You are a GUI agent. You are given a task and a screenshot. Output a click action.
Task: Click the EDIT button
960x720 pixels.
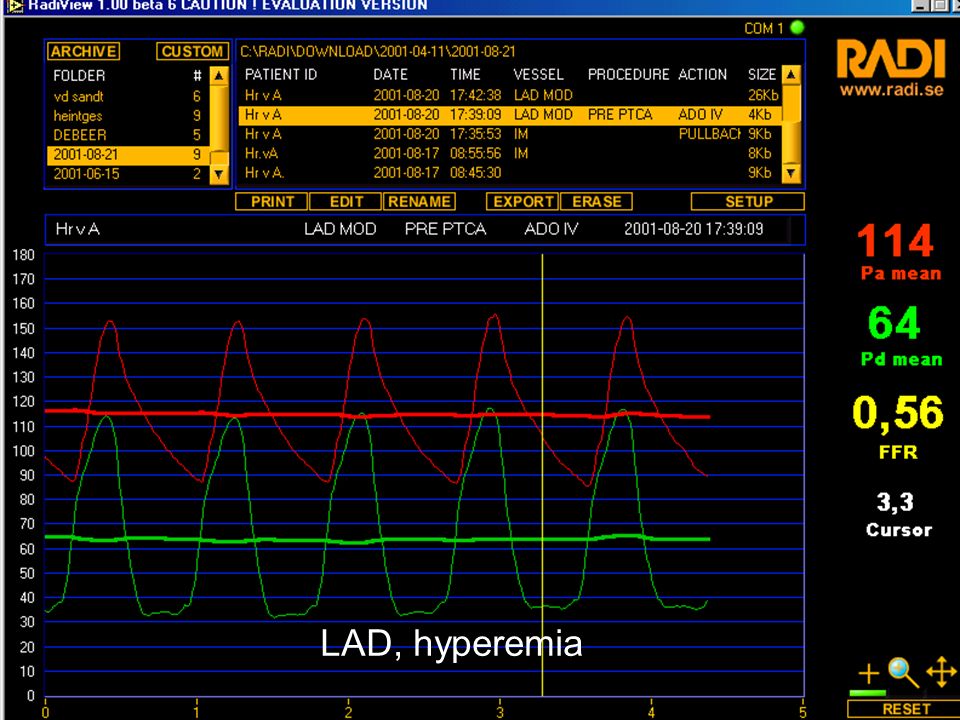347,201
